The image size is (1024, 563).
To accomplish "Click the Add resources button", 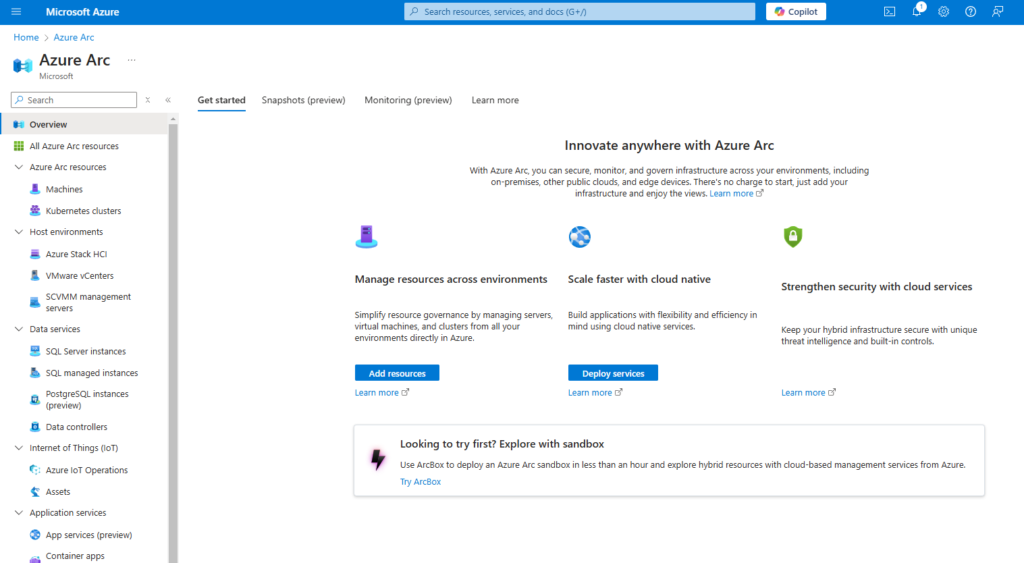I will pos(397,373).
